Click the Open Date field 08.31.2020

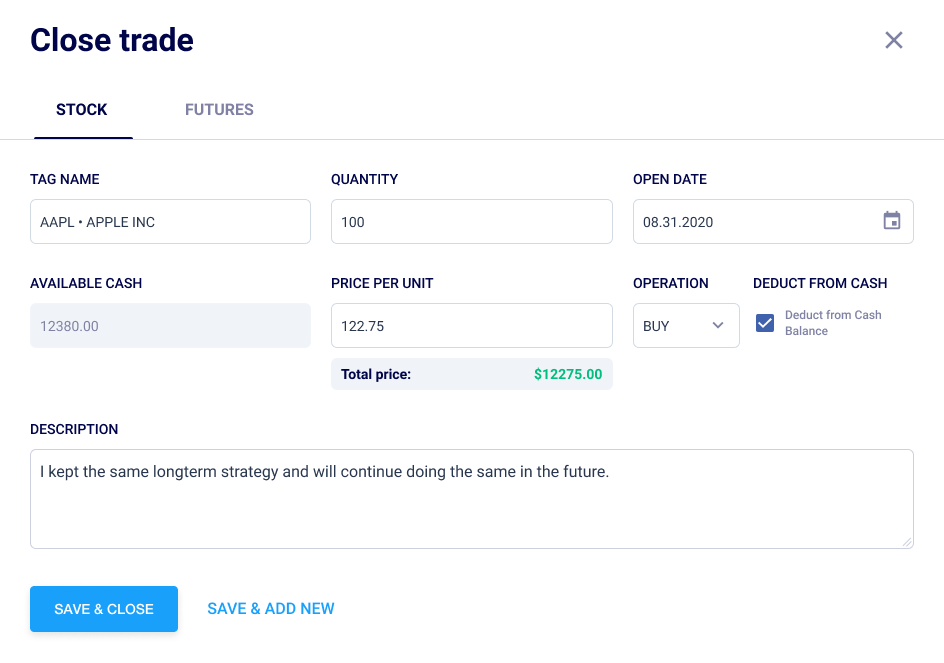[x=773, y=222]
